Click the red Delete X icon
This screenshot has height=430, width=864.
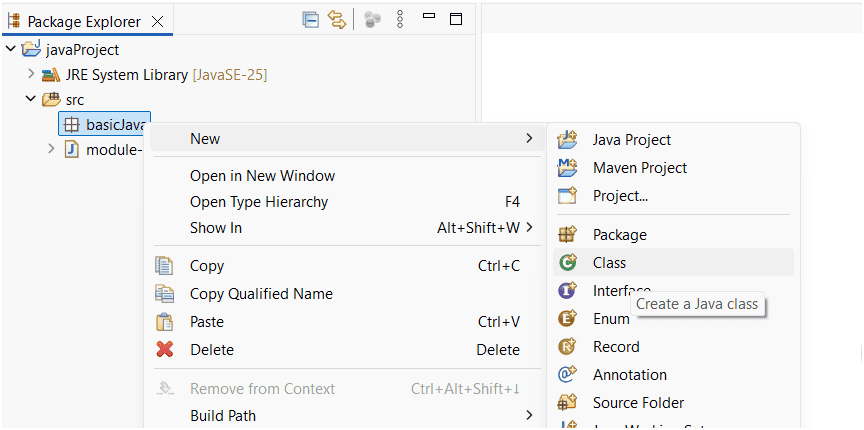click(164, 350)
